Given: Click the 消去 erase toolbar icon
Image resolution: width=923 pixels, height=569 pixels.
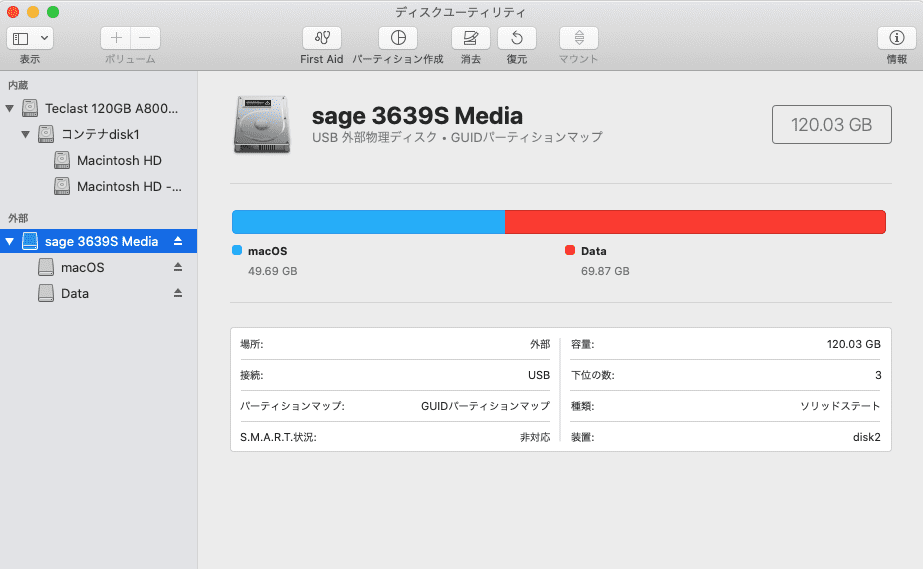Looking at the screenshot, I should (470, 38).
